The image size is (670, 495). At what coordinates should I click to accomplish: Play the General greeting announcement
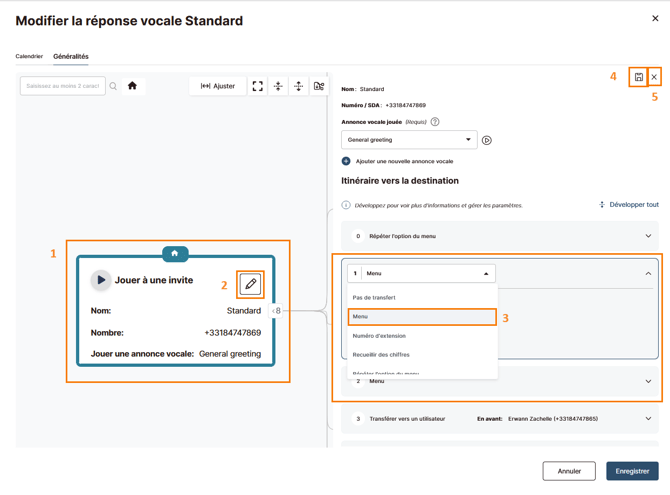487,140
